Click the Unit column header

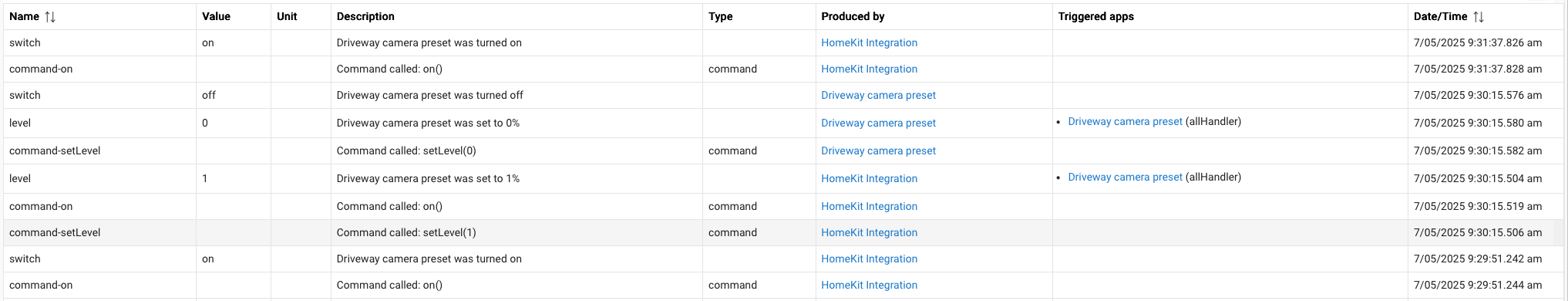point(287,16)
